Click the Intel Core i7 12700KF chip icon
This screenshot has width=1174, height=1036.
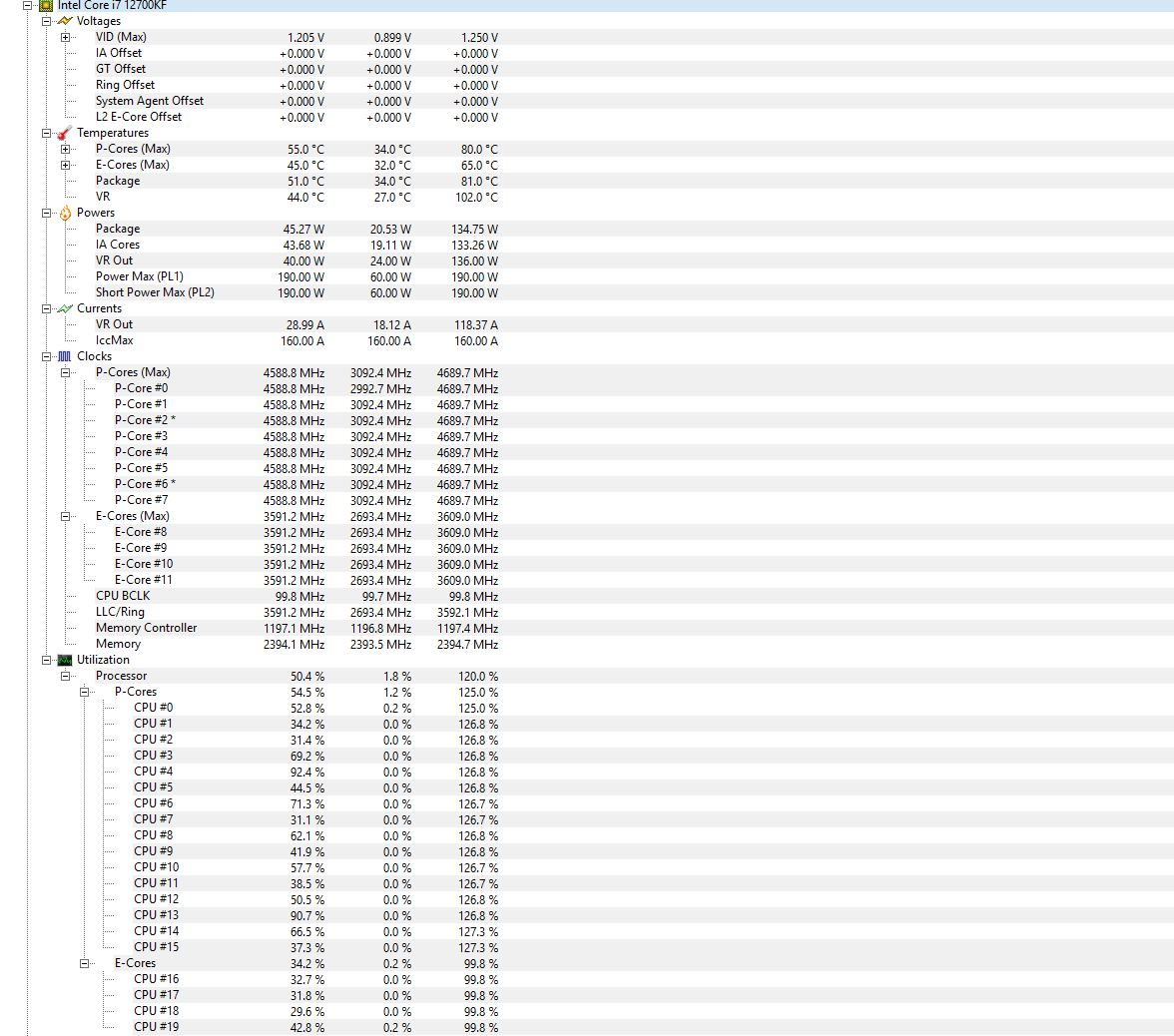point(47,5)
